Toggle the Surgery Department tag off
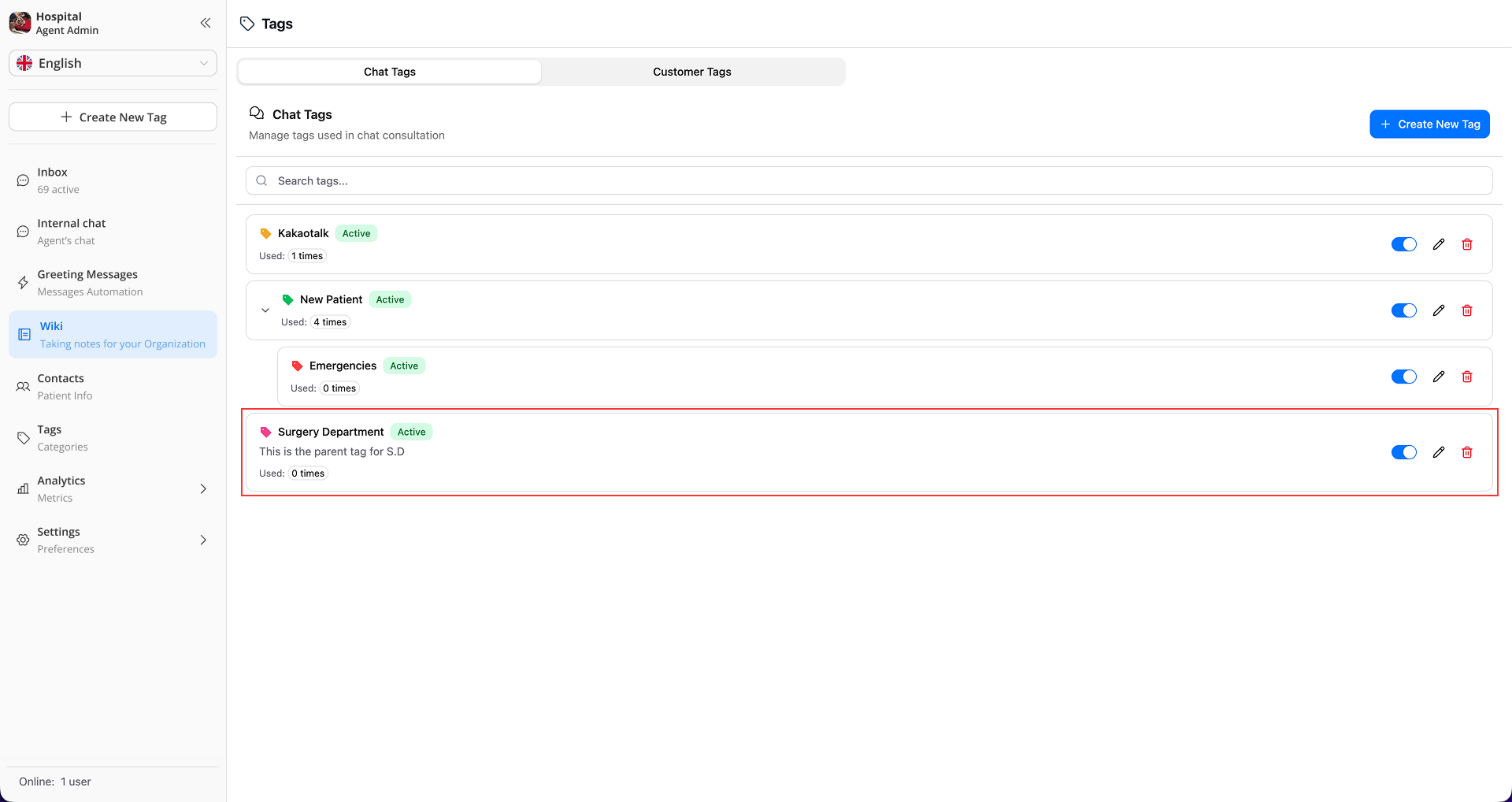Viewport: 1512px width, 802px height. pyautogui.click(x=1404, y=452)
